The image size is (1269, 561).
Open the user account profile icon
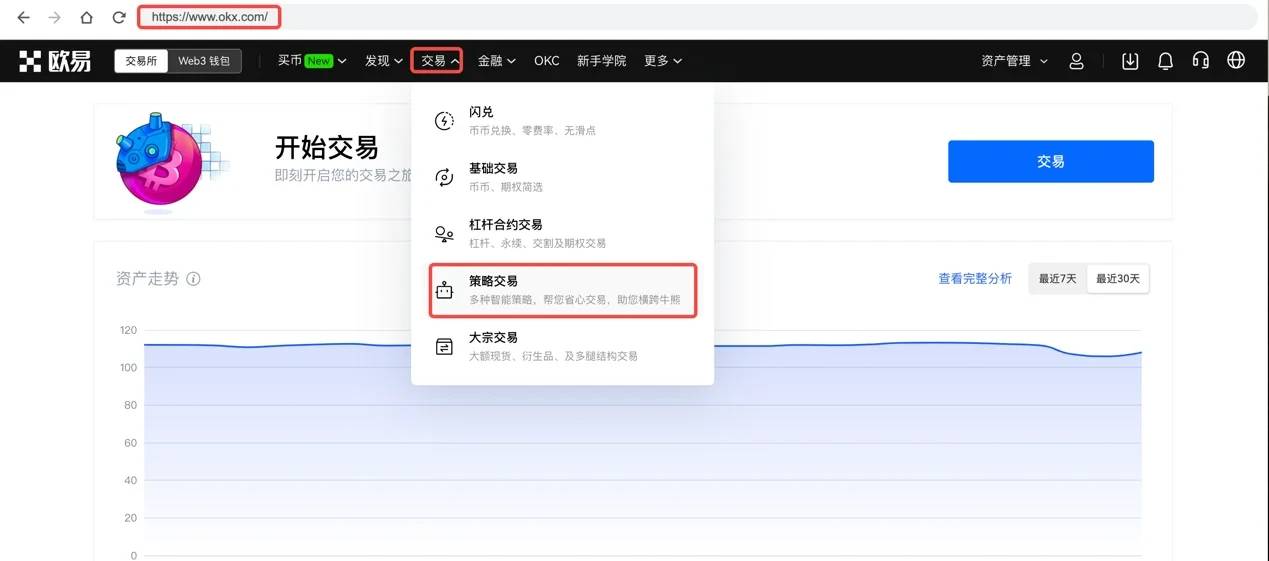coord(1077,61)
